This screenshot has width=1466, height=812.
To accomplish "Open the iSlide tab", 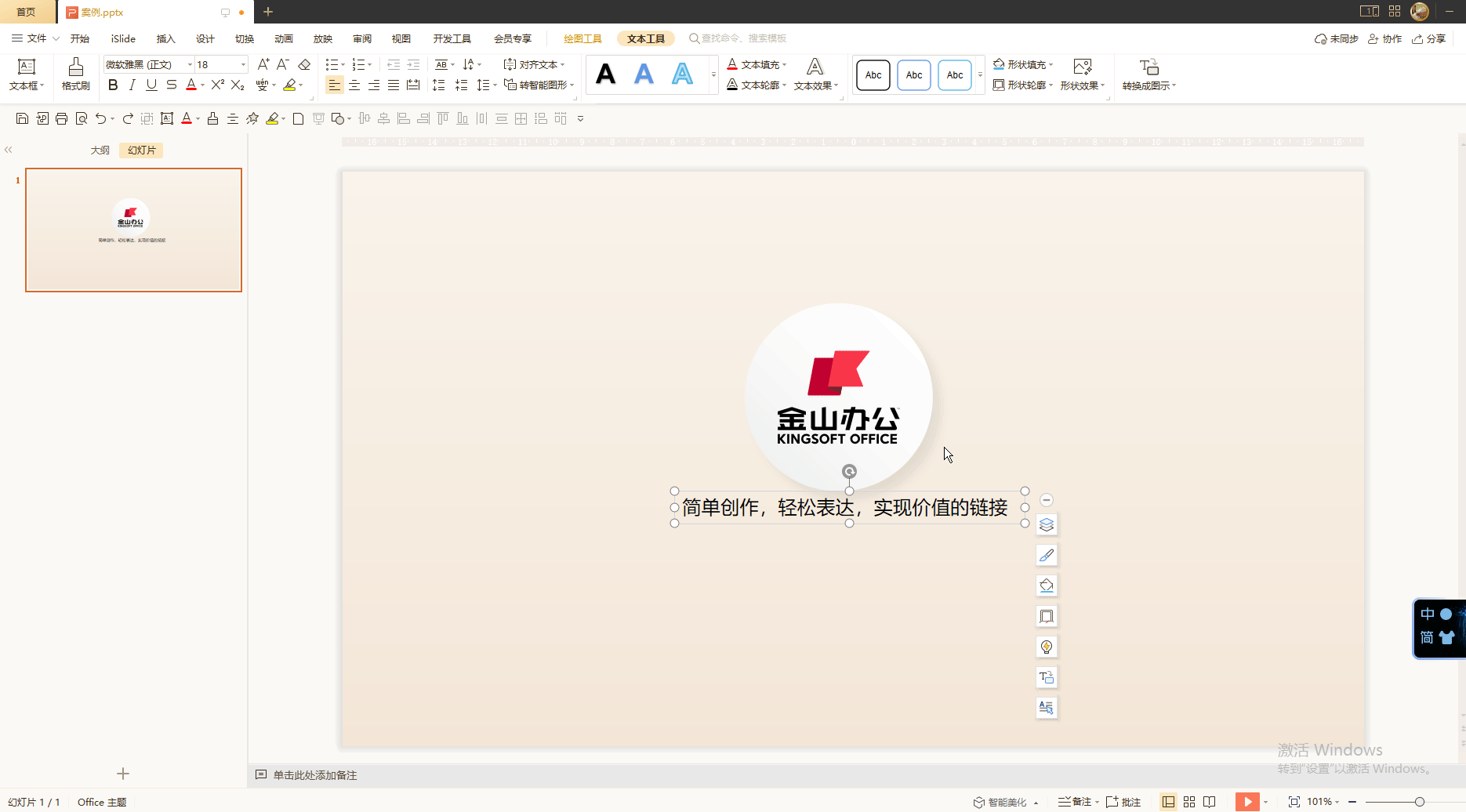I will (123, 38).
